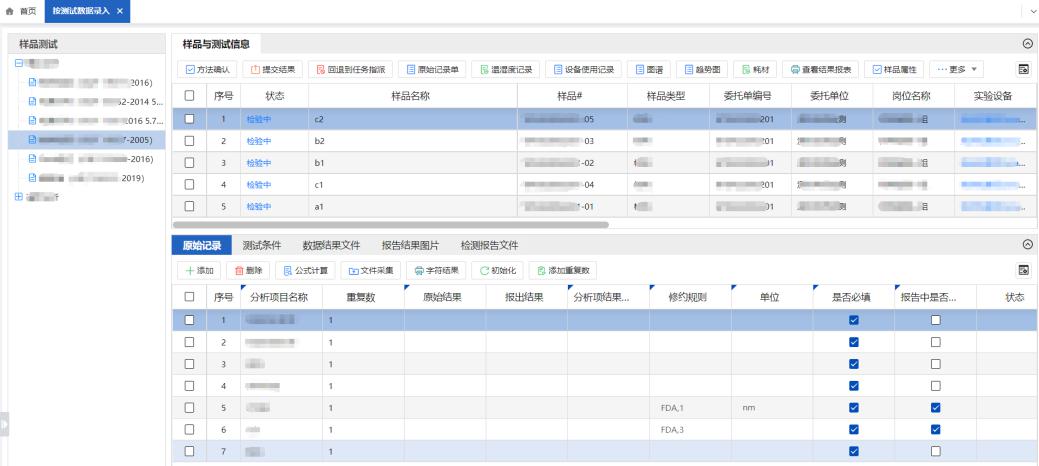Click 添加 to add a record

coord(199,270)
